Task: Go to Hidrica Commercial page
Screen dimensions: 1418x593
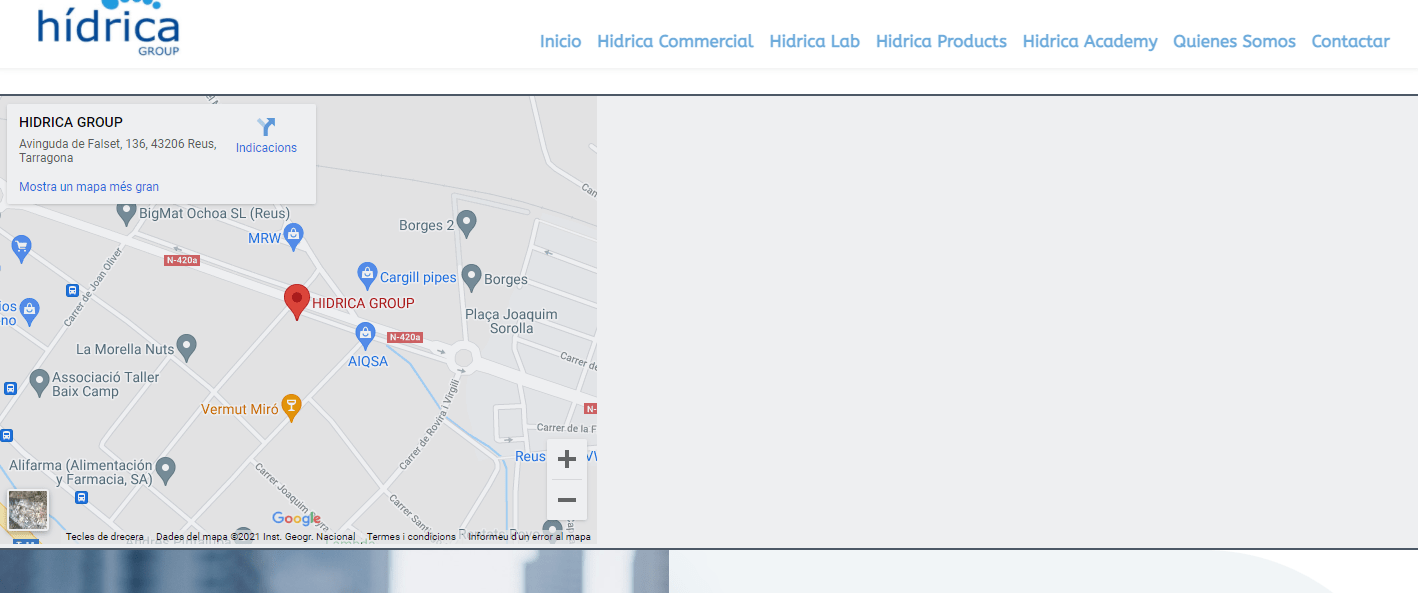Action: click(x=675, y=41)
